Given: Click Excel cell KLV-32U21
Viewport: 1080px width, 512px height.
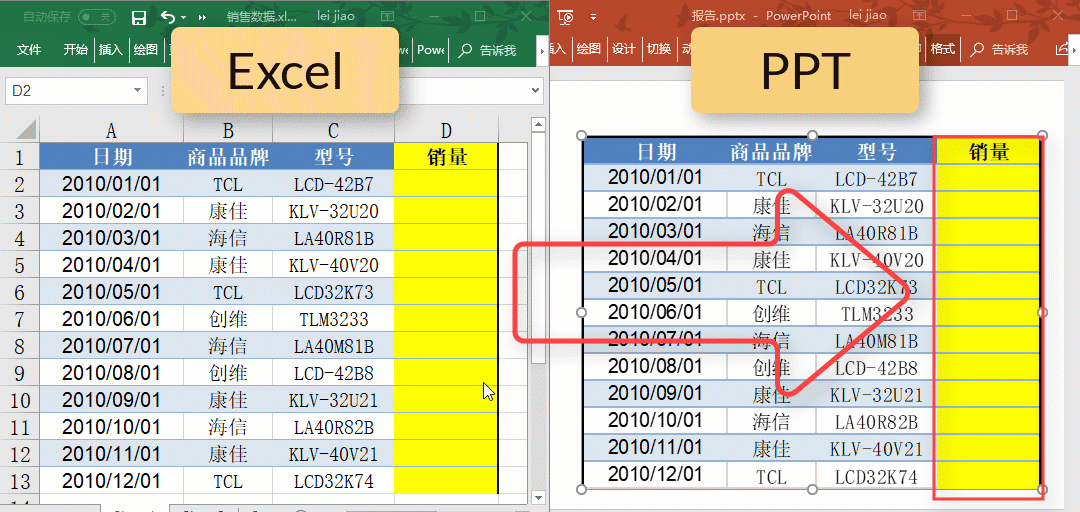Looking at the screenshot, I should [x=333, y=400].
